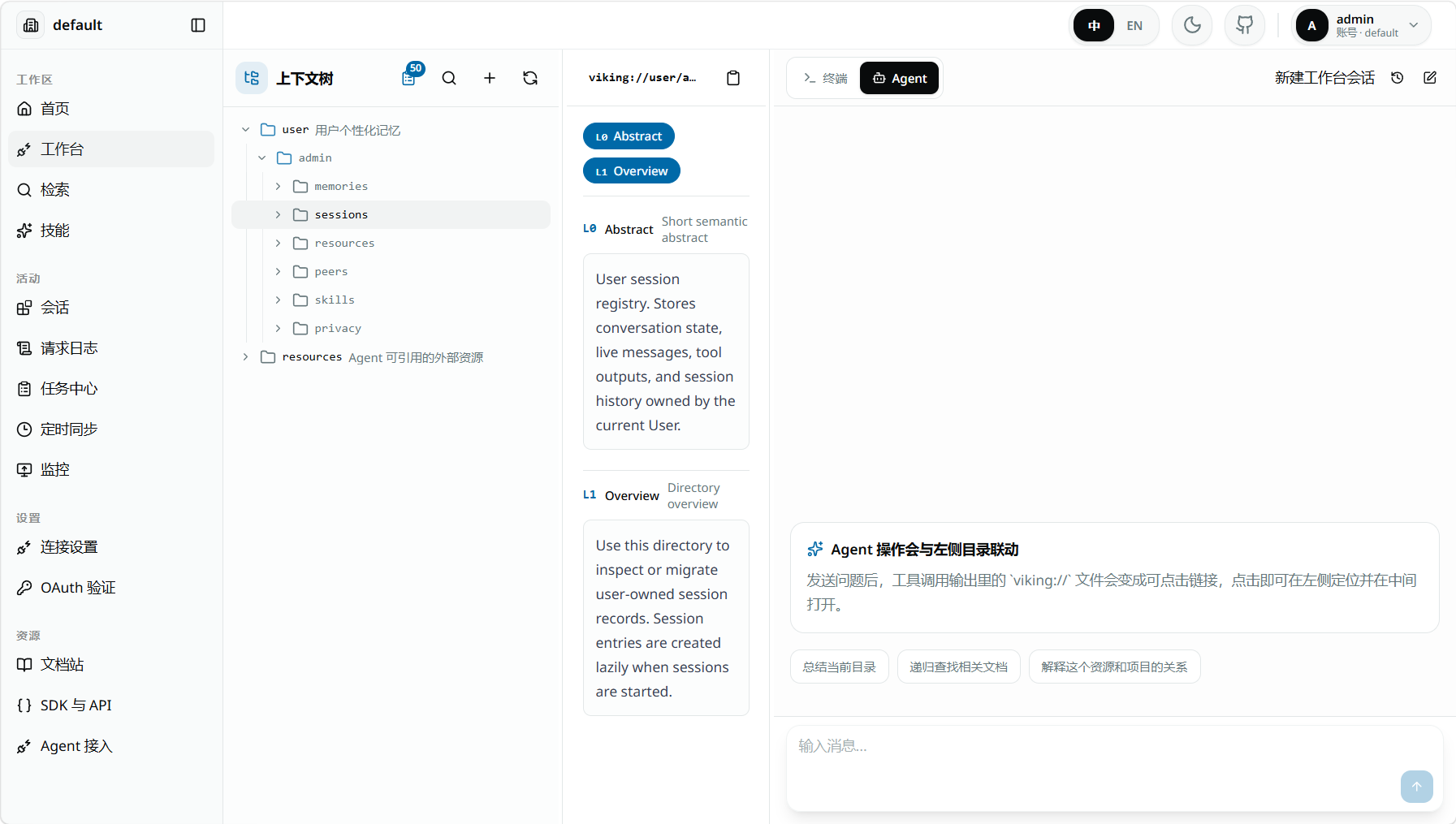Switch language to 中
Viewport: 1456px width, 824px height.
1094,25
